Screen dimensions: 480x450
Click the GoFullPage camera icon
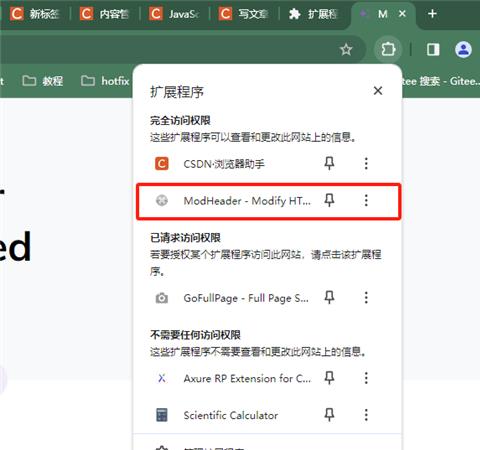point(162,298)
